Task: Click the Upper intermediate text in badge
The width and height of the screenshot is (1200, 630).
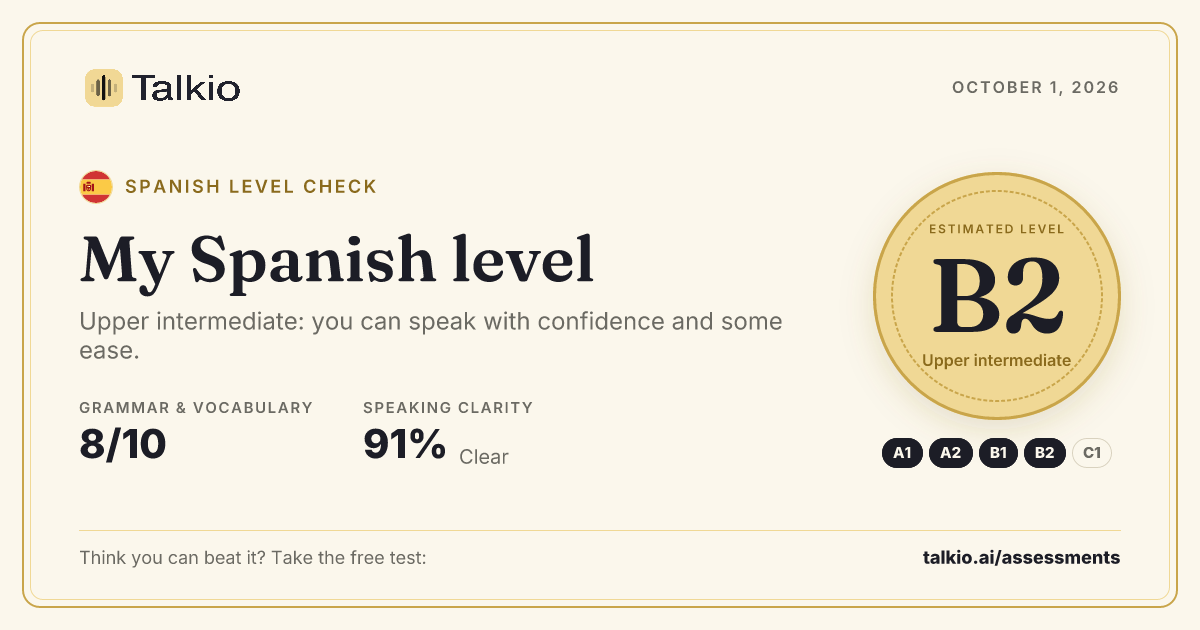Action: tap(997, 361)
